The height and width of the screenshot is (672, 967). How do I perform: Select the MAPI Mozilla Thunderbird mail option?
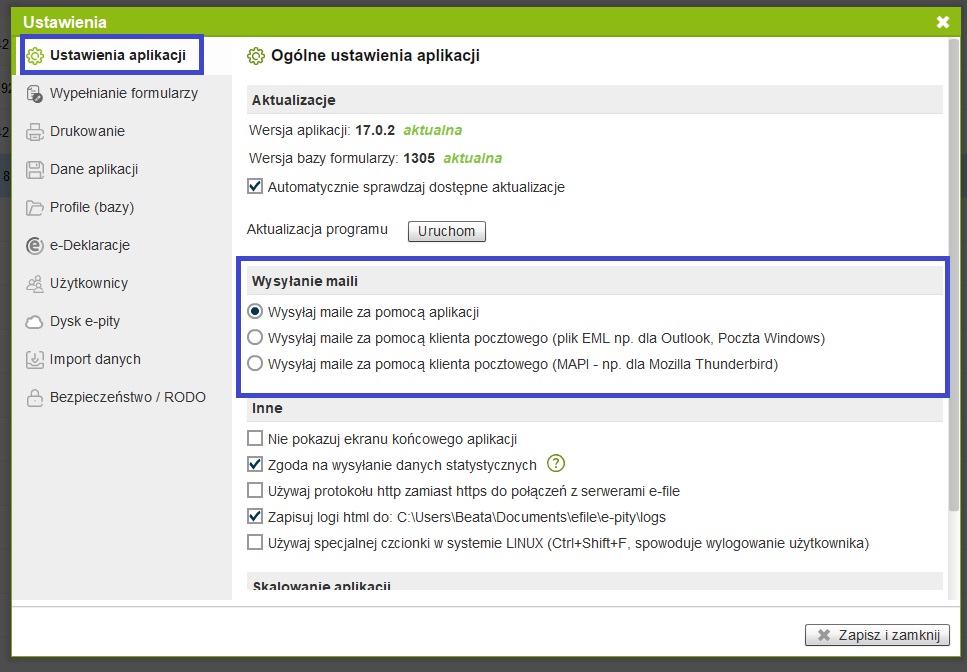[x=255, y=364]
